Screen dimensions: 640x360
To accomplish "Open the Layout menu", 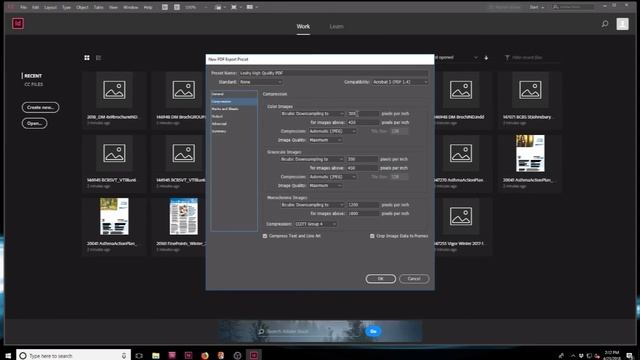I will (x=51, y=7).
